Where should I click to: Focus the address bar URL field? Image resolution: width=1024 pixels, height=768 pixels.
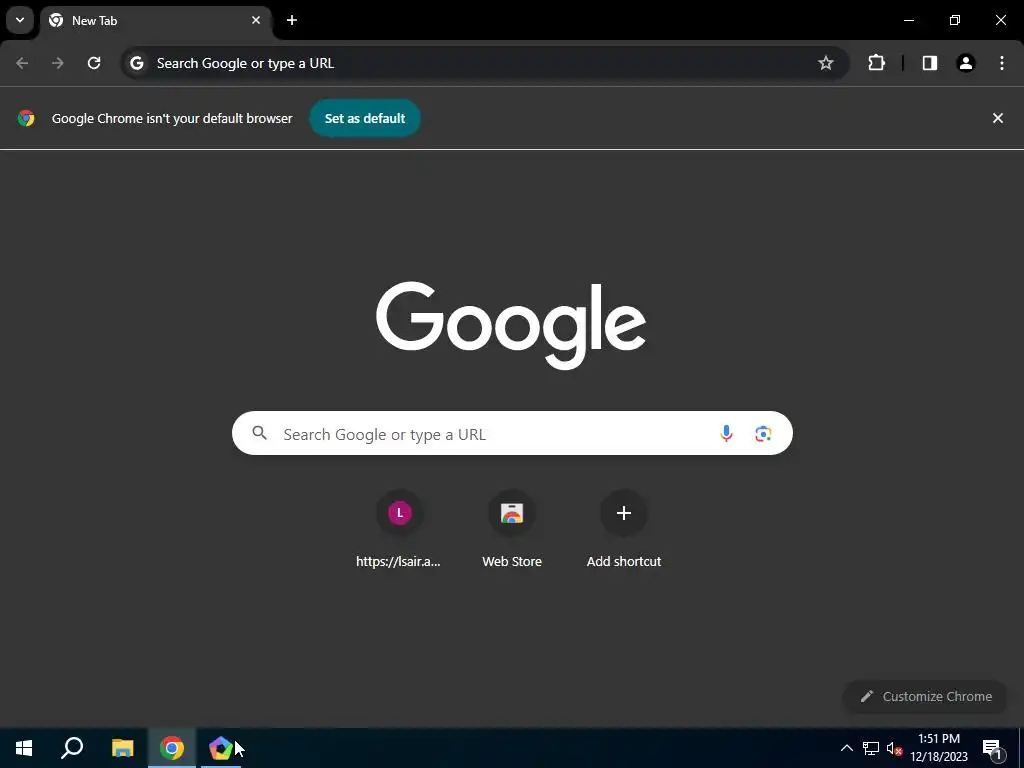(483, 63)
